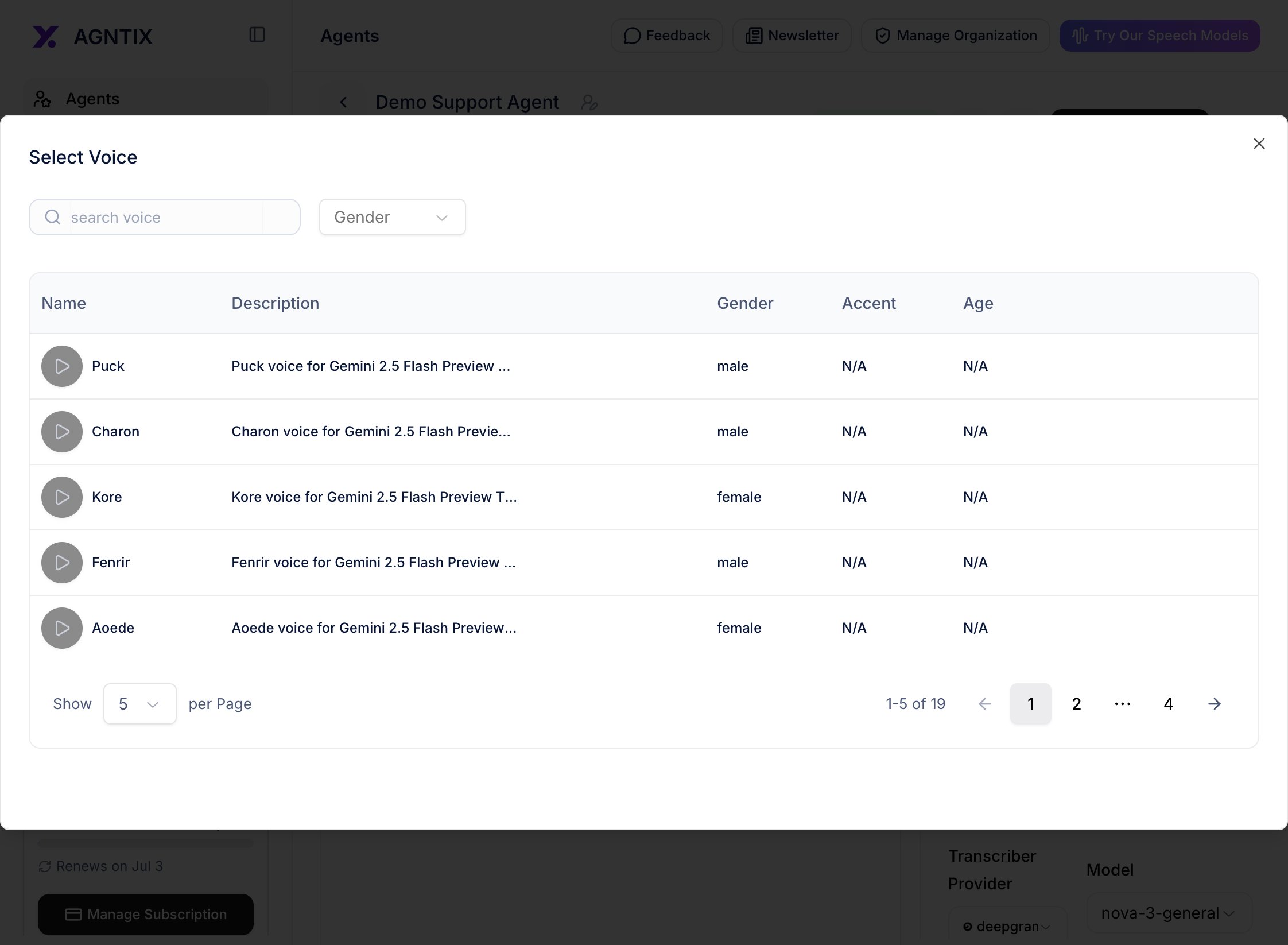Click Kore voice description text
Screen dimensions: 1288x945
point(374,497)
